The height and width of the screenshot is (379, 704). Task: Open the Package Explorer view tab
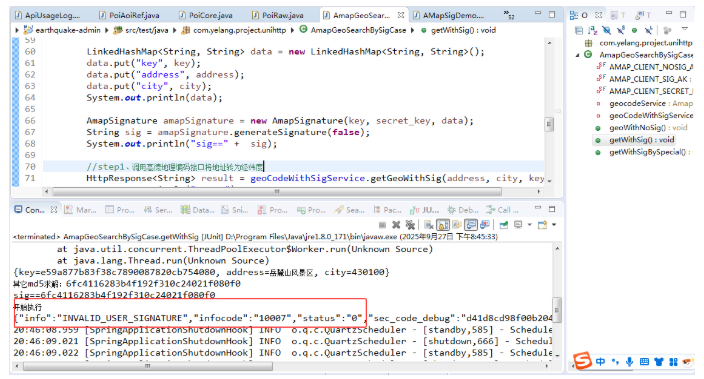click(x=387, y=210)
